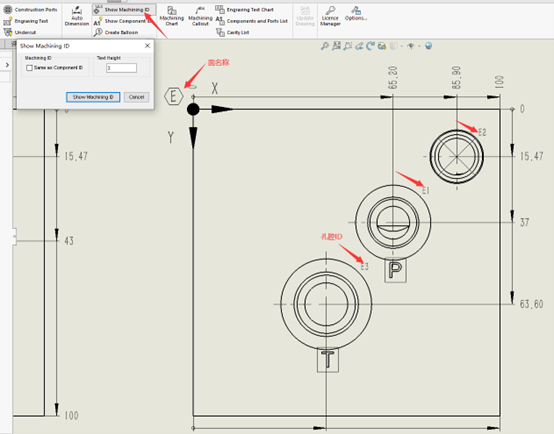Open the Engraving Text Chart
The image size is (554, 434).
(x=244, y=10)
